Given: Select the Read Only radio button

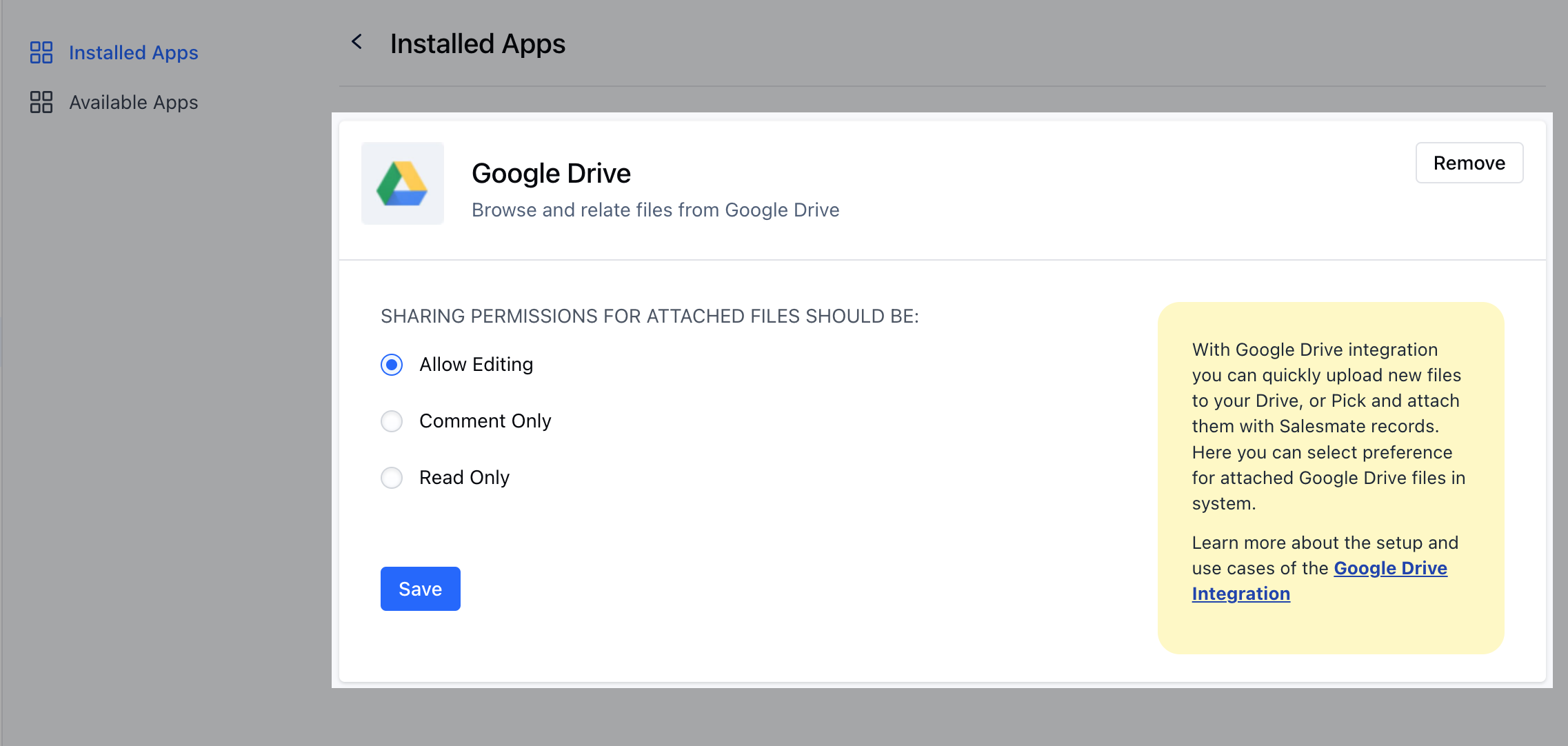Looking at the screenshot, I should 392,478.
